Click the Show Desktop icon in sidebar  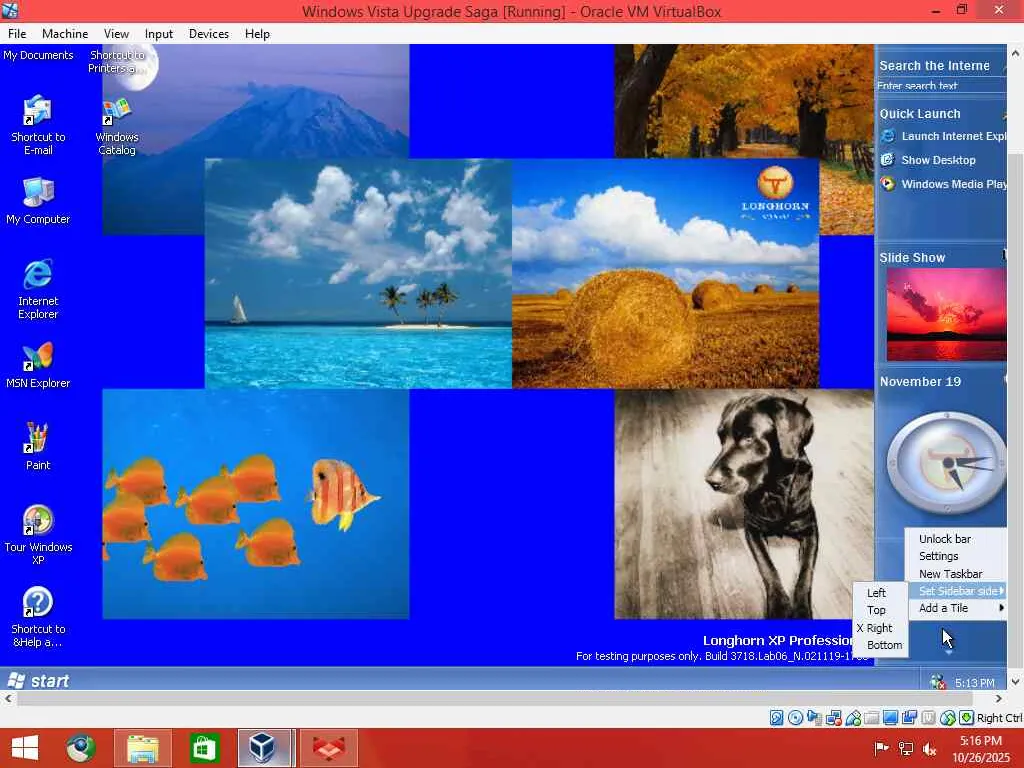tap(888, 160)
